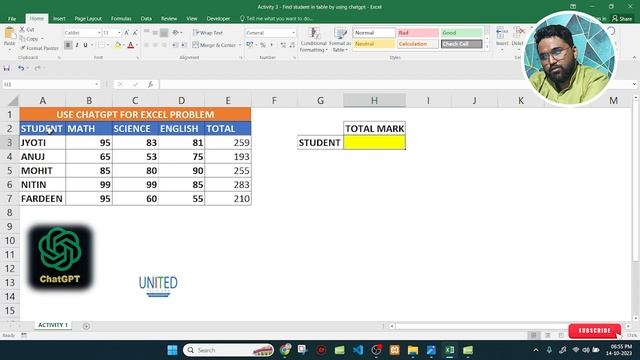
Task: Toggle Underline formatting
Action: point(85,45)
